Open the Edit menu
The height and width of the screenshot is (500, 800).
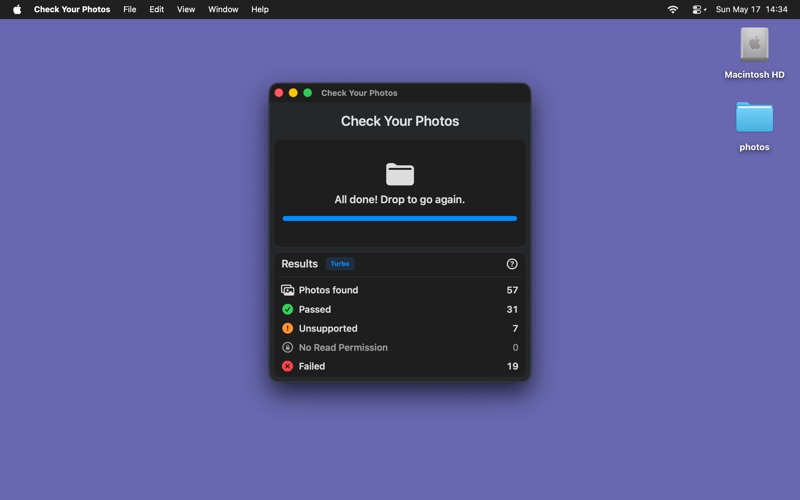pos(156,9)
